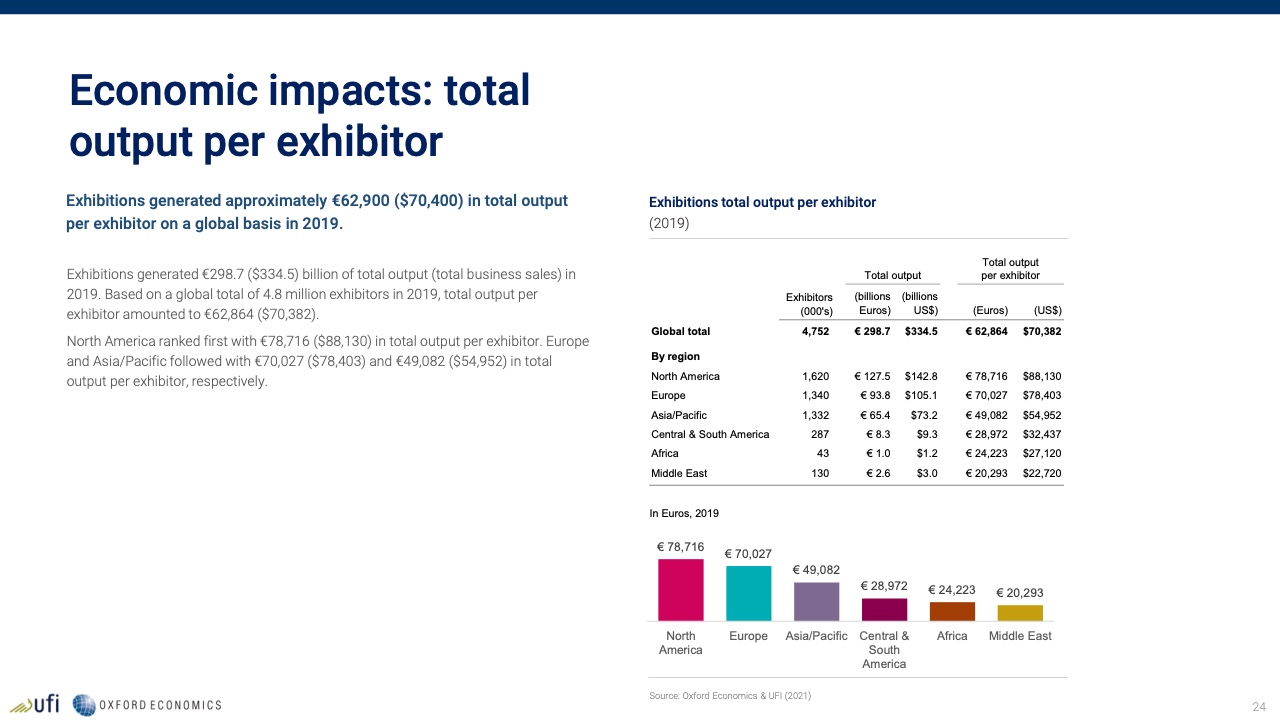Click the source note Oxford Economics & UFI
1280x720 pixels.
[730, 695]
